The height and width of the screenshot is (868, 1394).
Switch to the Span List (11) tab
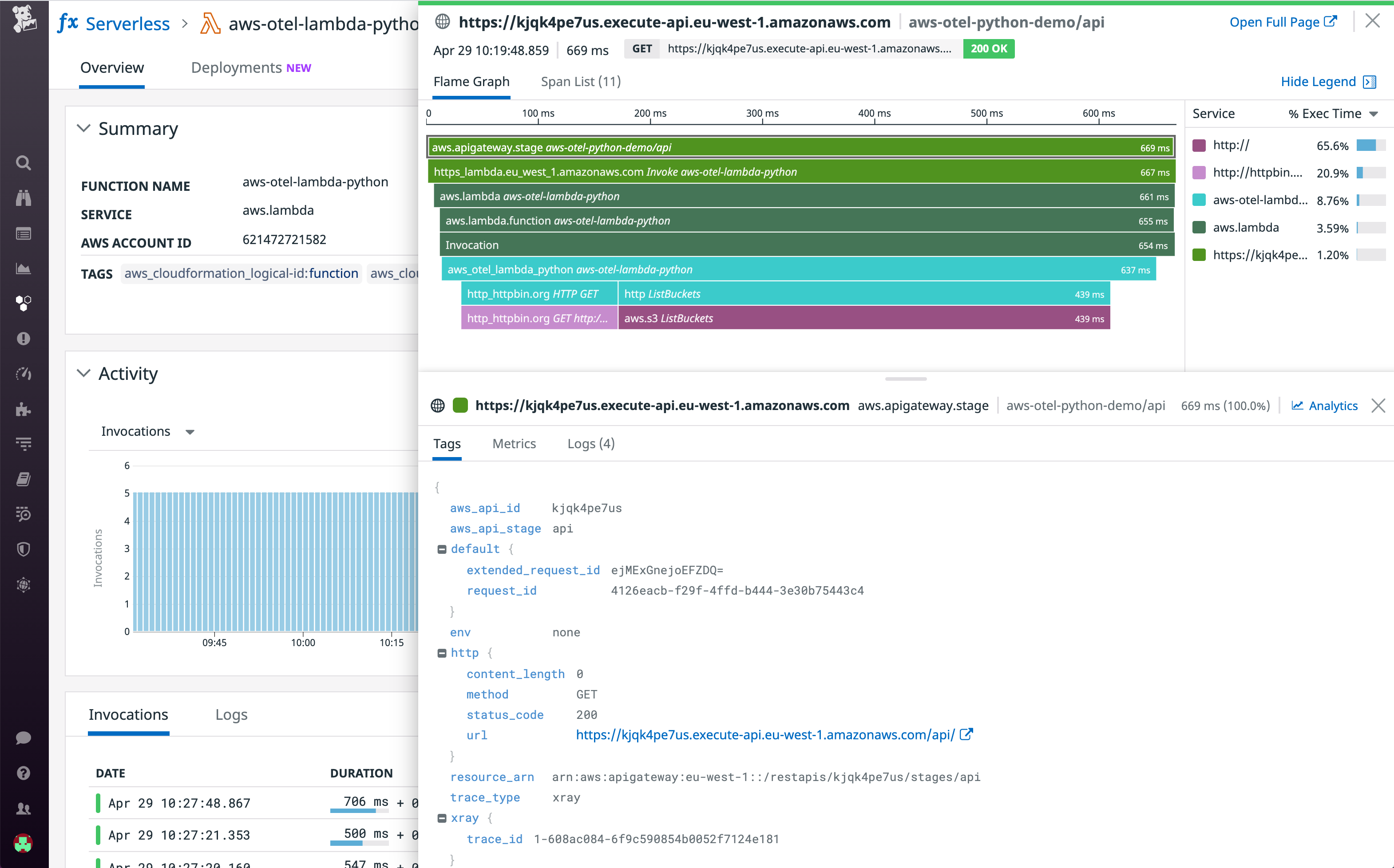[580, 82]
